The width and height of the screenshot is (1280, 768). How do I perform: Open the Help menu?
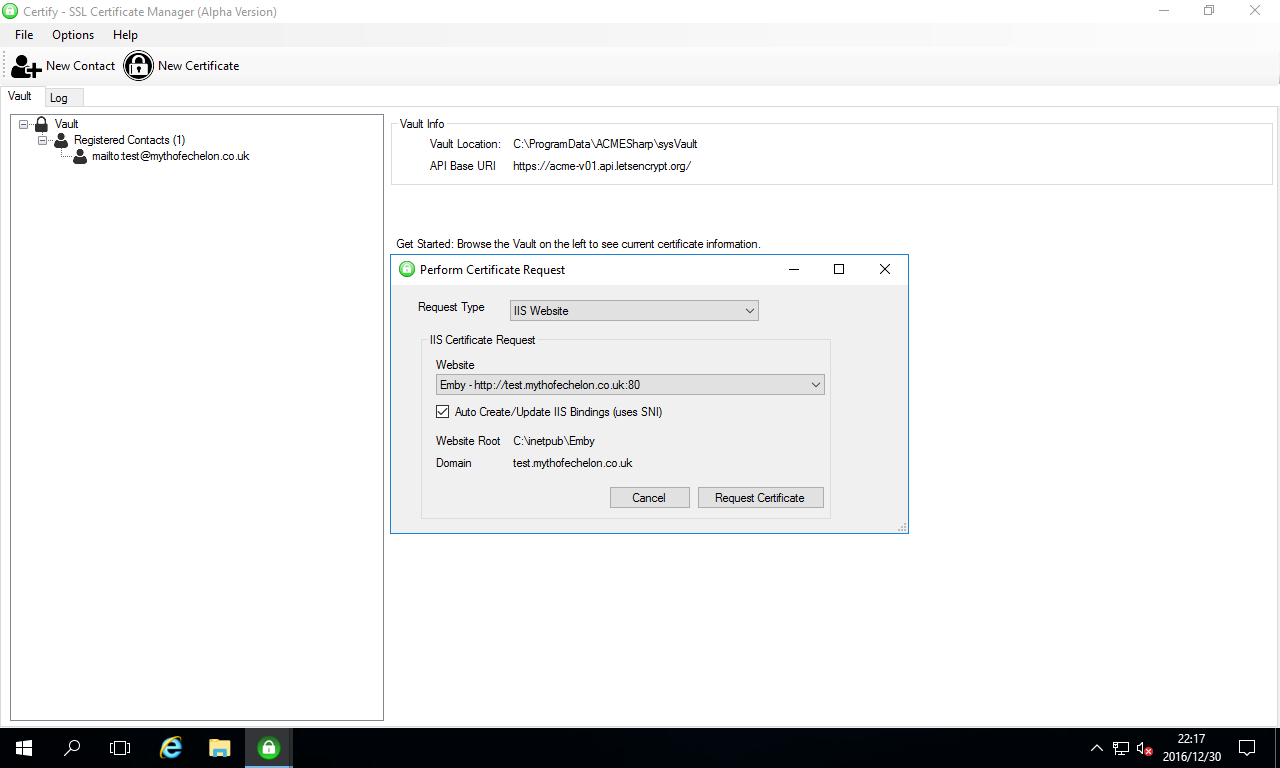125,35
